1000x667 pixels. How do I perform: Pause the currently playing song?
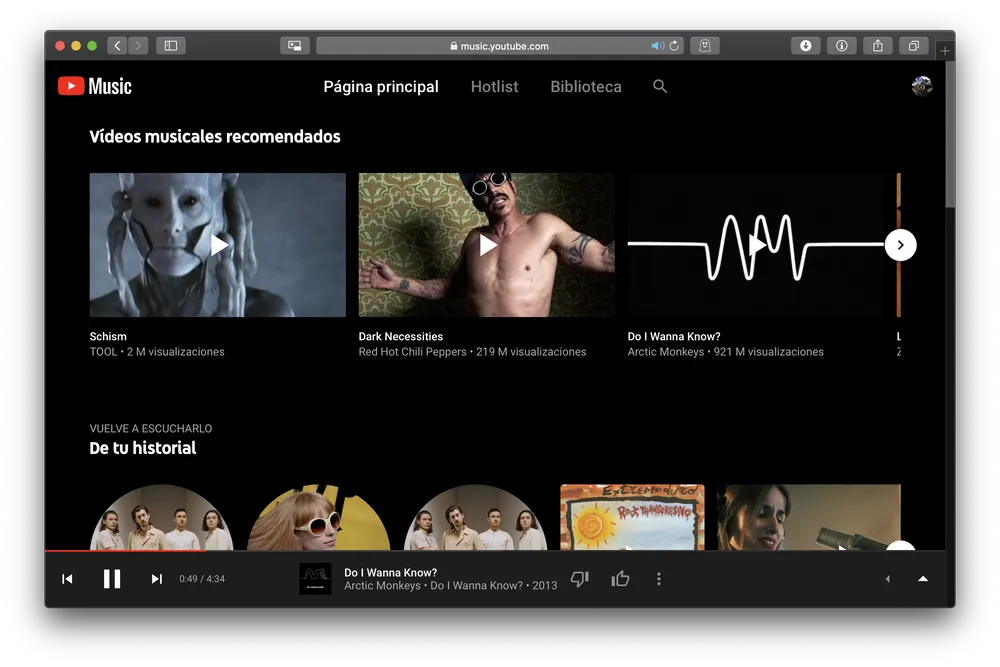pos(112,579)
